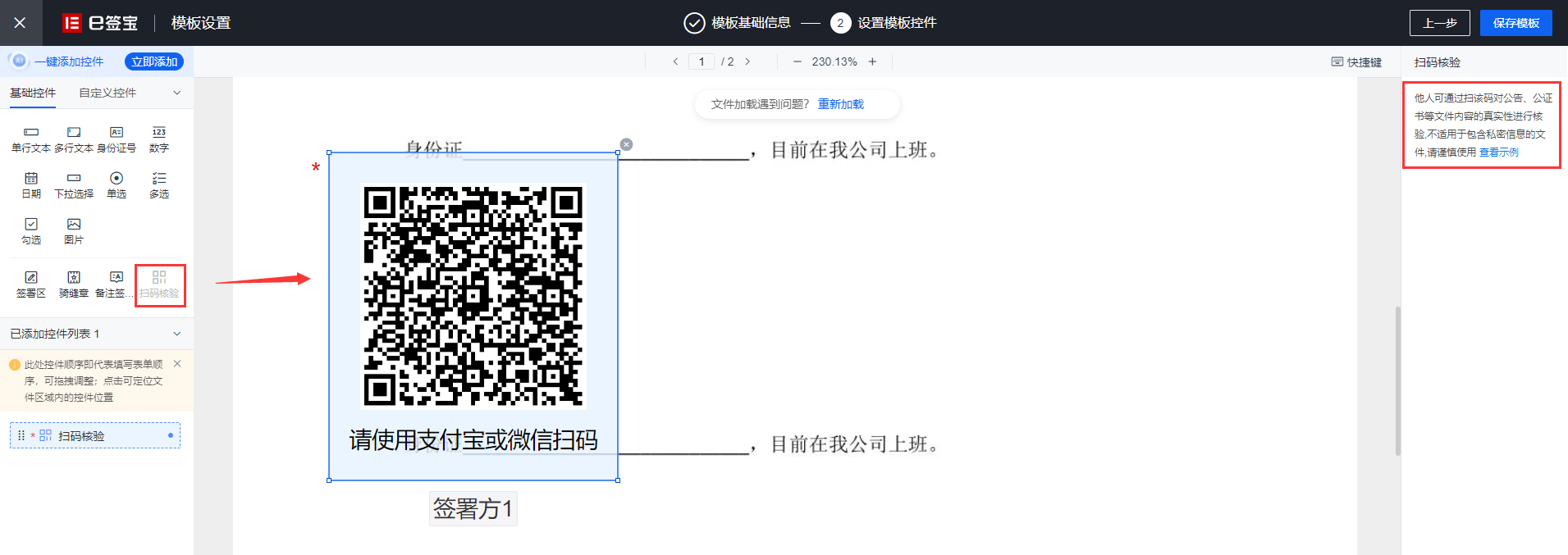Select 扫码核验 in the added controls list
The image size is (1568, 555).
95,435
